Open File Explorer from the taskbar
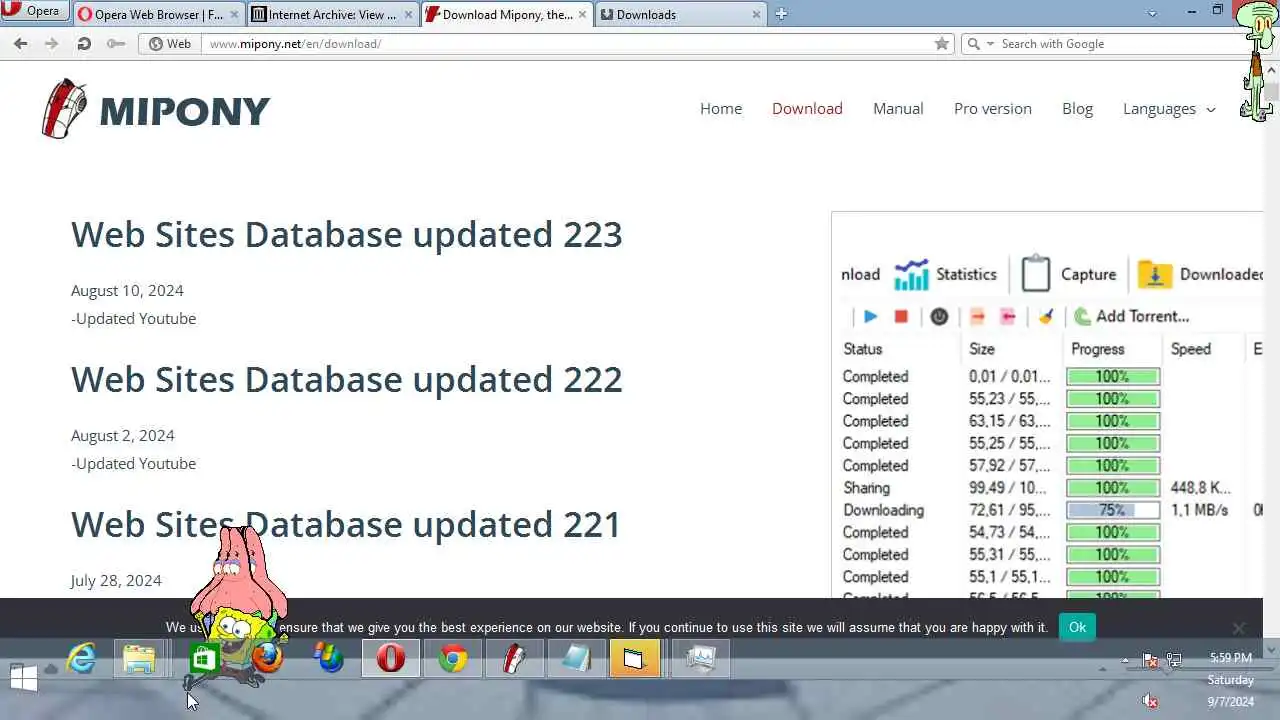Screen dimensions: 1280x720 (139, 658)
